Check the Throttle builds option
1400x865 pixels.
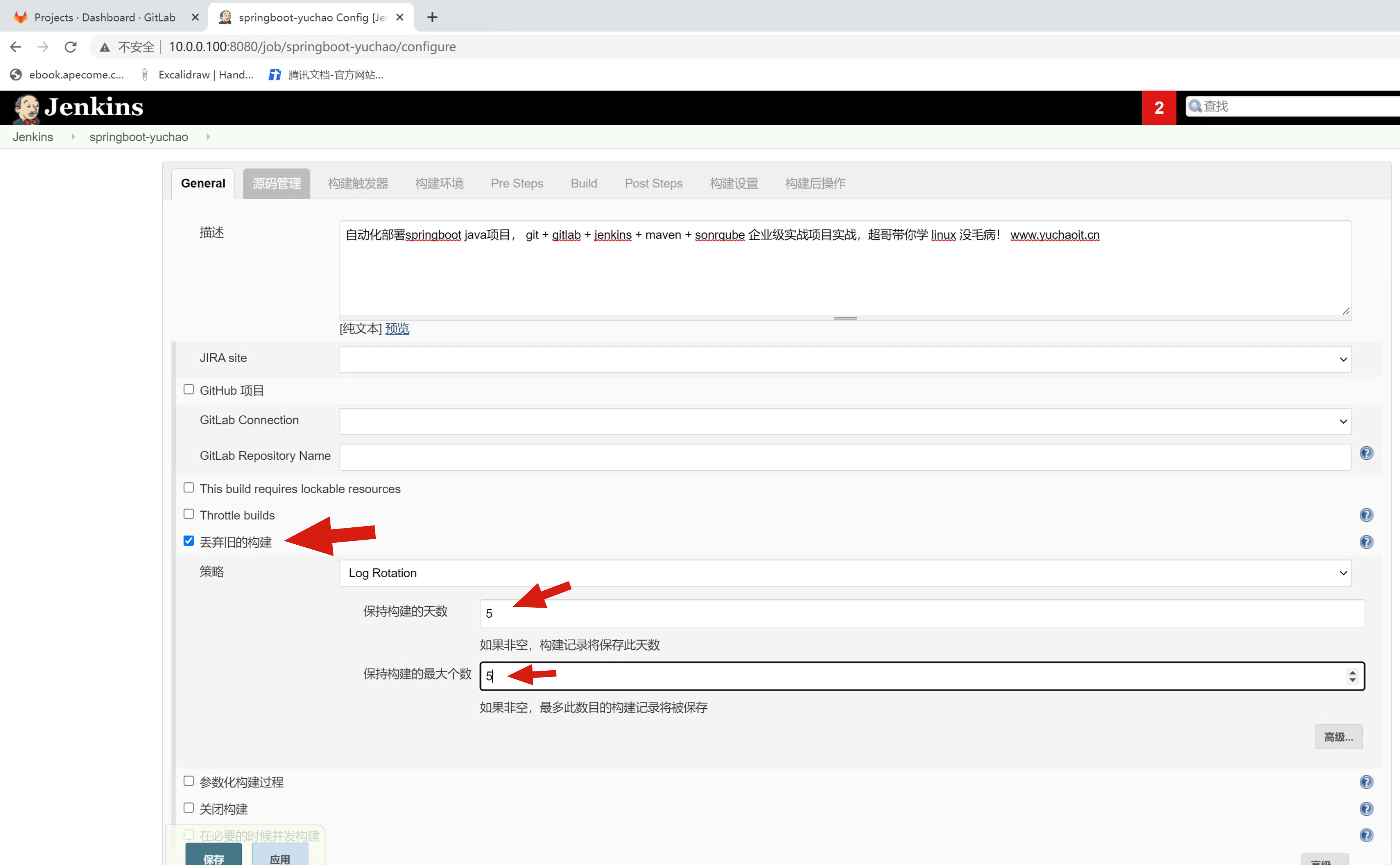(189, 514)
